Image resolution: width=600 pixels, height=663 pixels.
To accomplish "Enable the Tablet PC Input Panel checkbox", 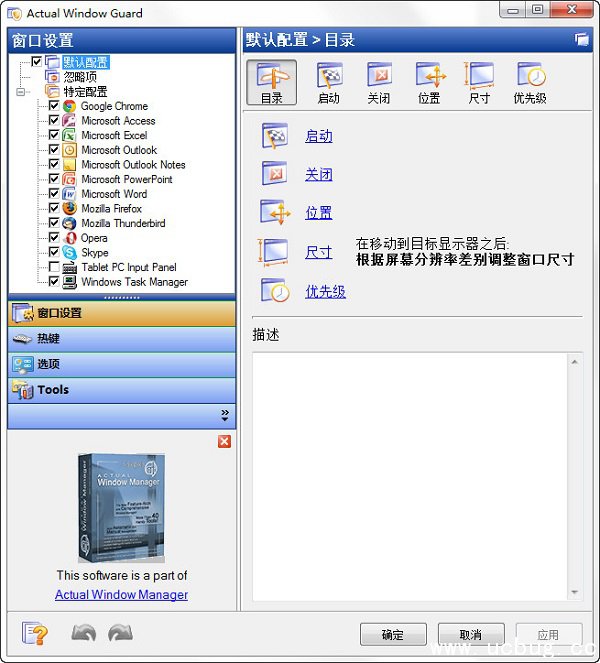I will pyautogui.click(x=54, y=267).
